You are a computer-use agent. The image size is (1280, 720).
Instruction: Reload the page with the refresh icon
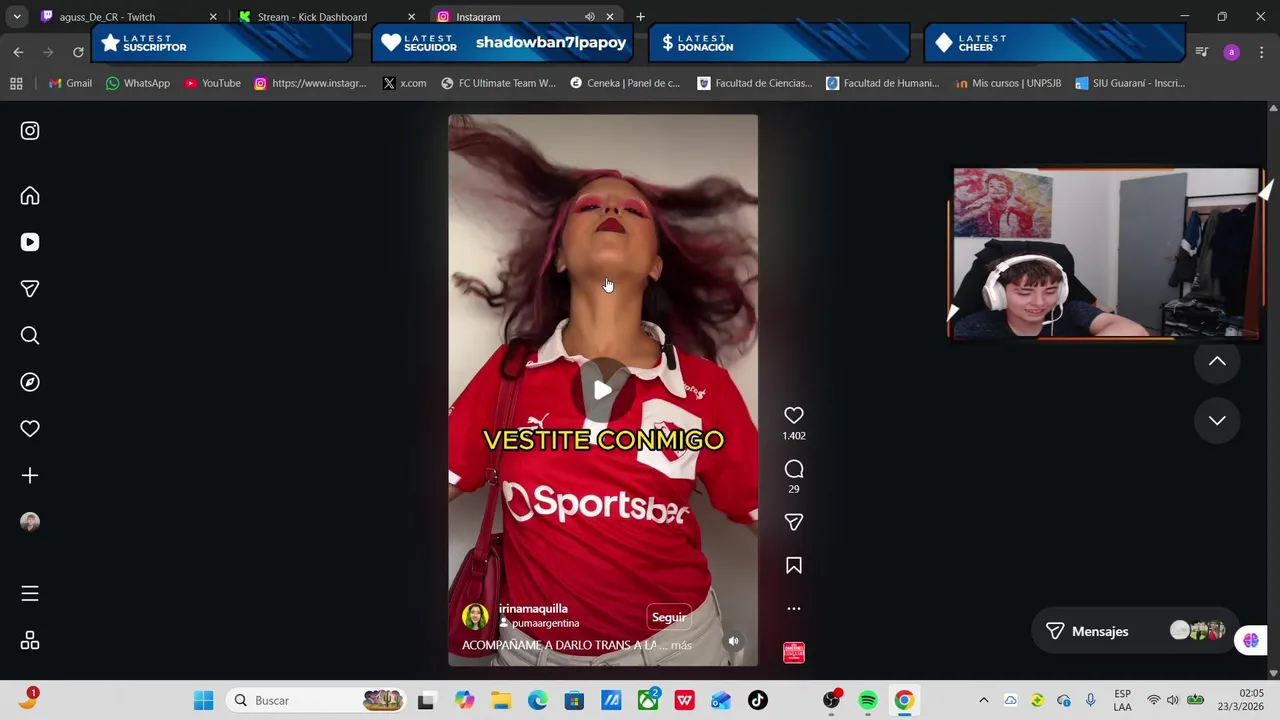point(78,52)
